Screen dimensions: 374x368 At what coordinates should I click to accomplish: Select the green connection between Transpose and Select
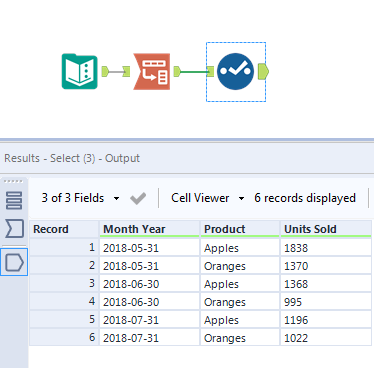pos(194,71)
